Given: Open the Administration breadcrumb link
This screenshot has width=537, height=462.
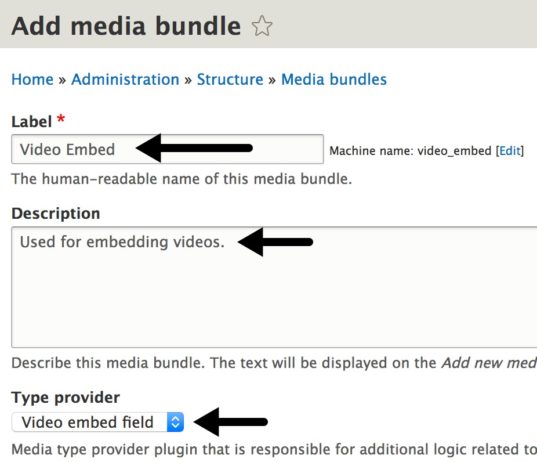Looking at the screenshot, I should pos(125,79).
